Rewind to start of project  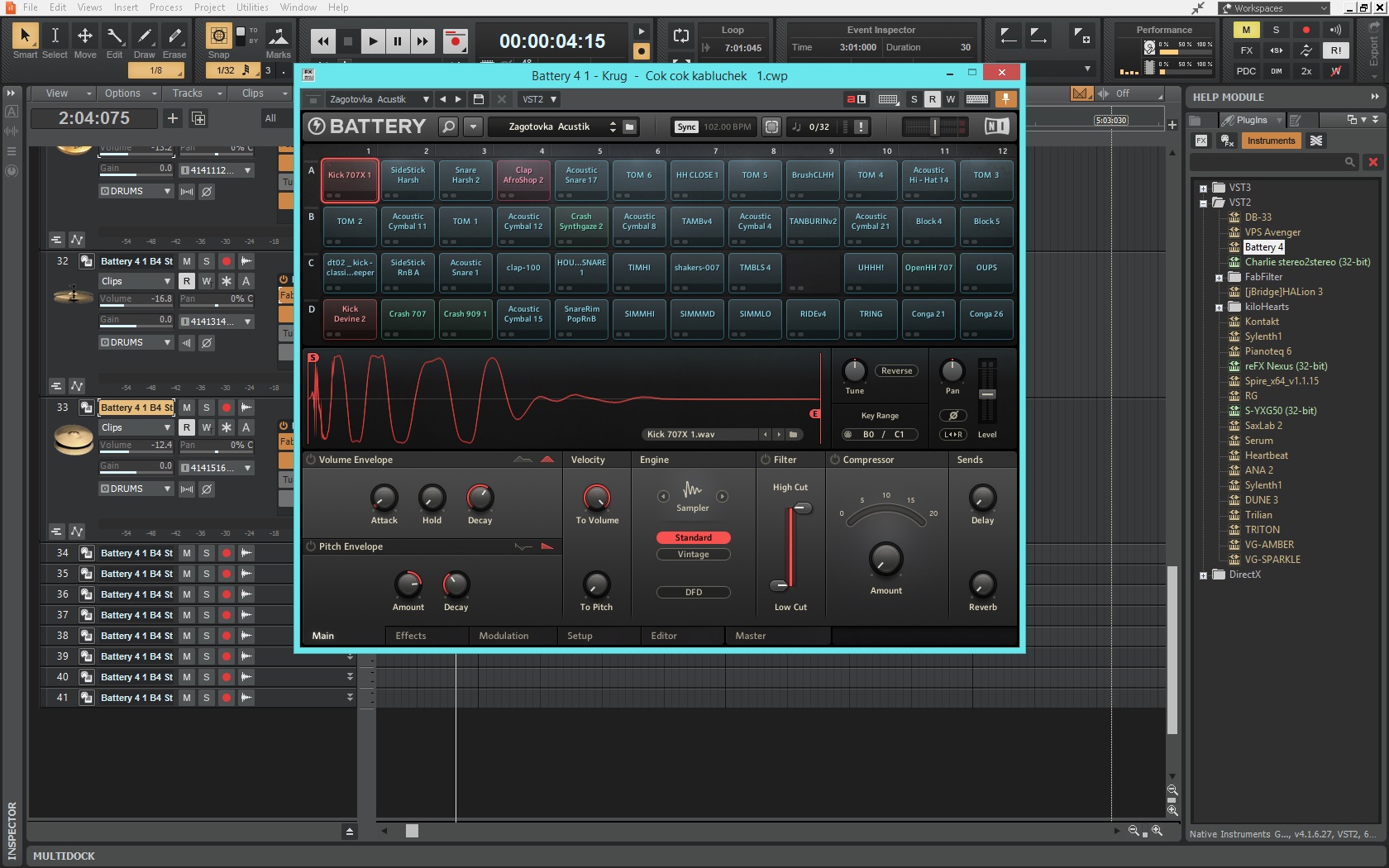point(323,41)
